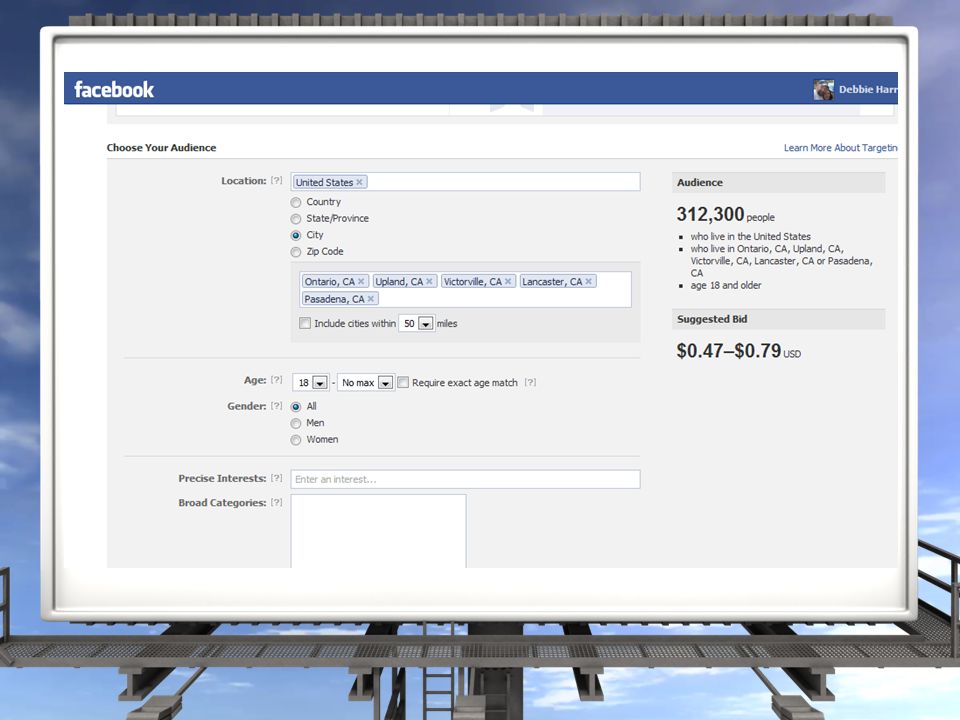The width and height of the screenshot is (960, 720).
Task: Remove United States location tag
Action: point(360,182)
